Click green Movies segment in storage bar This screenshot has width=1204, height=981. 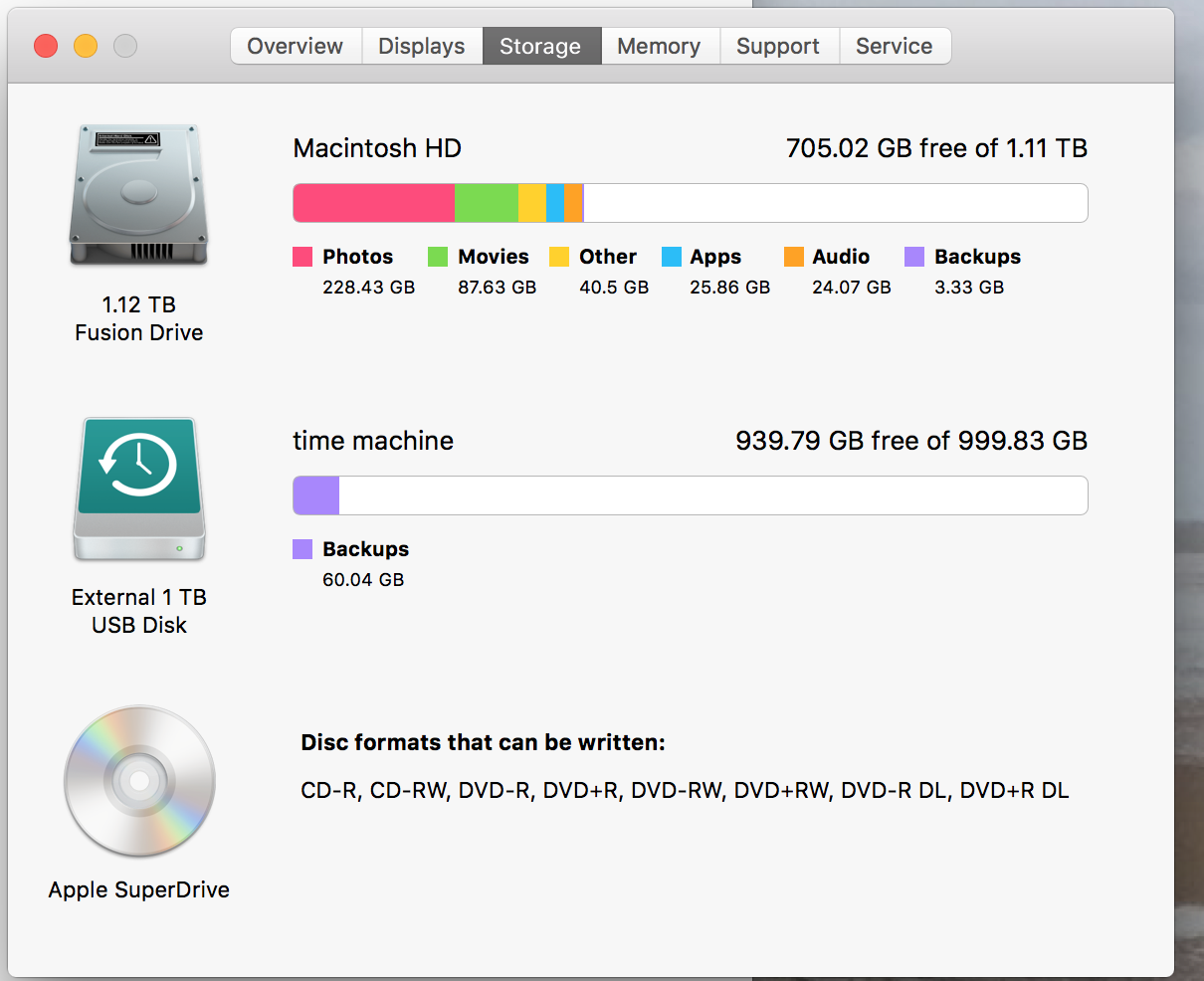point(487,203)
